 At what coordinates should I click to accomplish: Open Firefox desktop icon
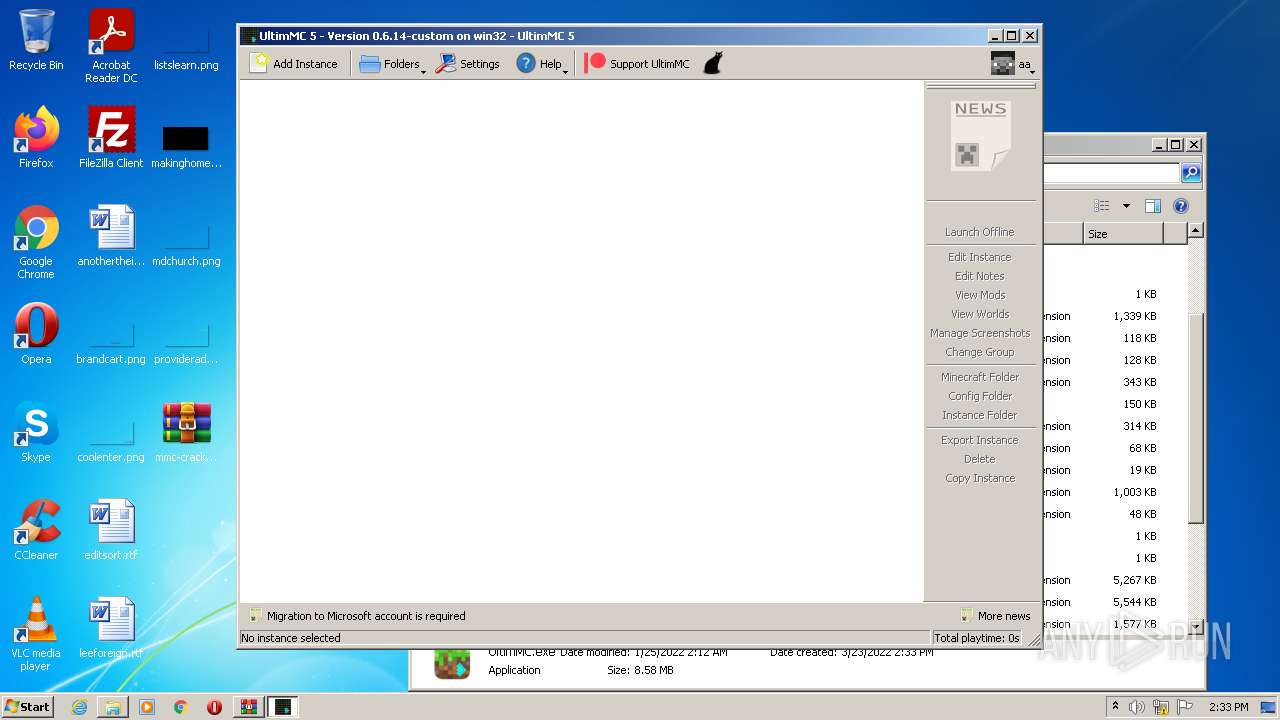tap(36, 138)
